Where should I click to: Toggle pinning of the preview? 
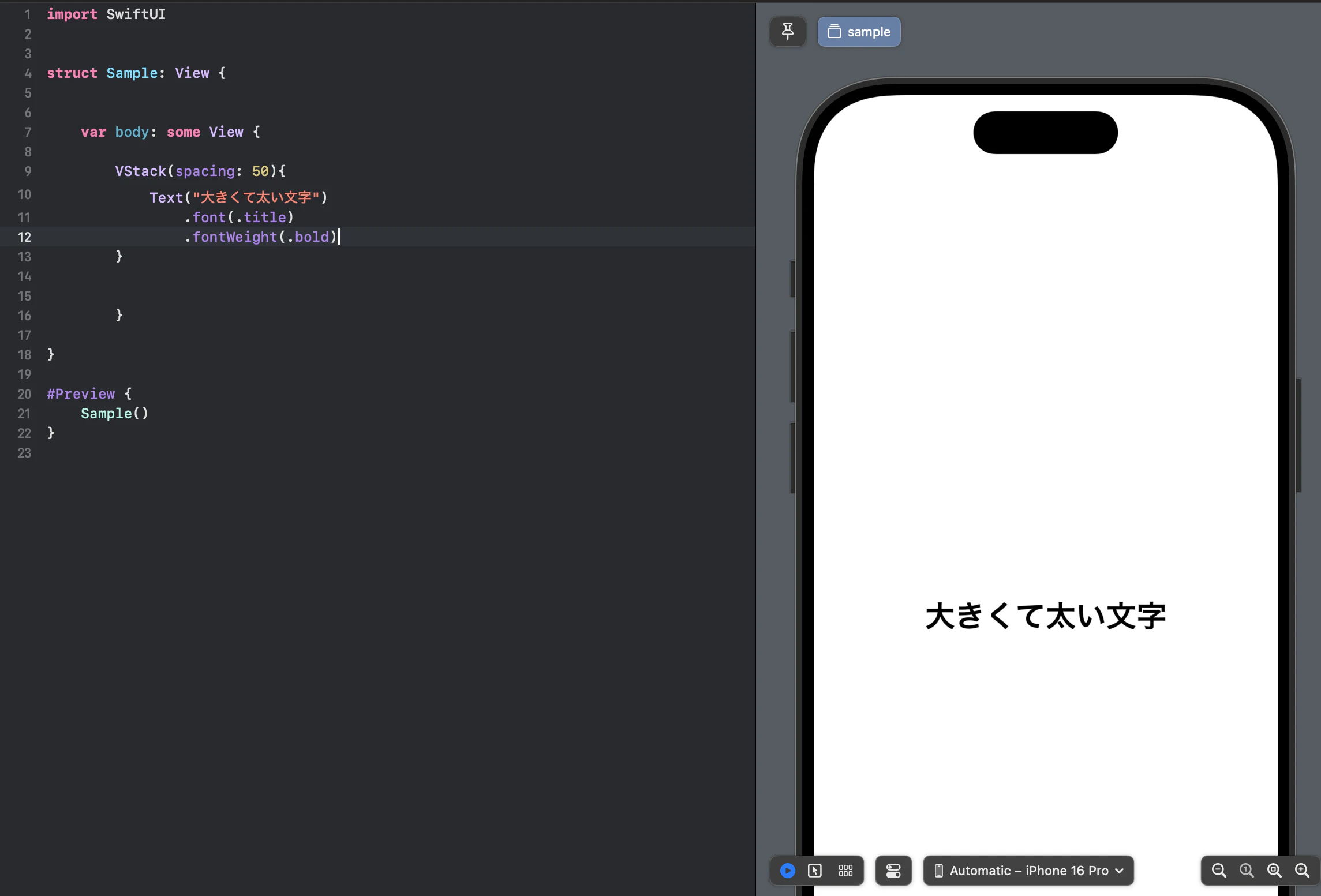[x=787, y=32]
